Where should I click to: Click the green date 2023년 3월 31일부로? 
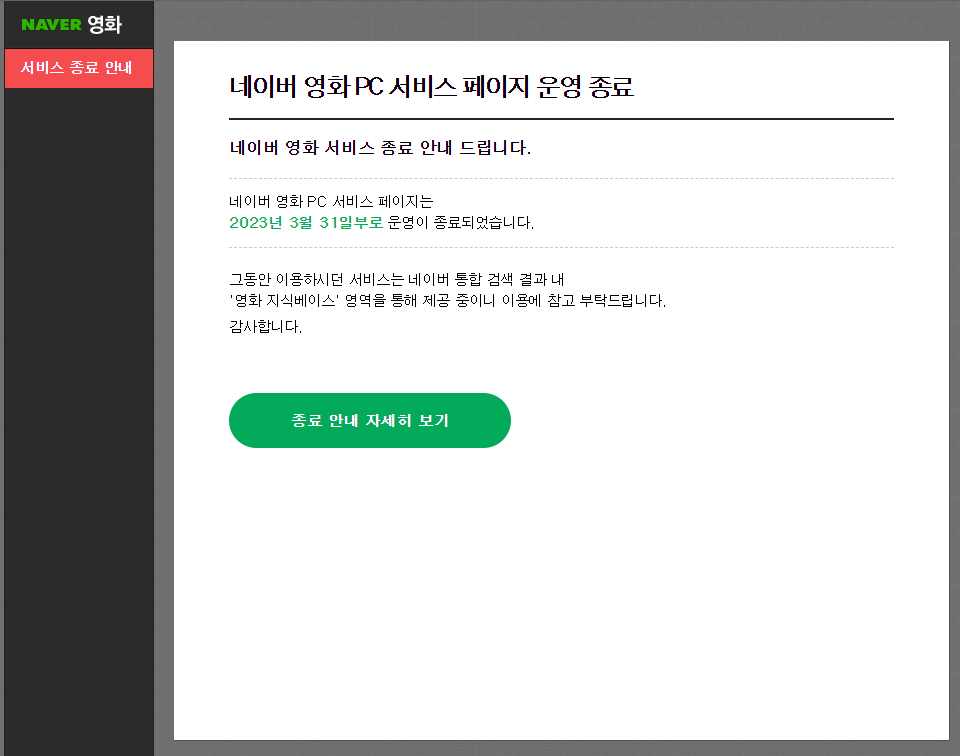[x=306, y=222]
